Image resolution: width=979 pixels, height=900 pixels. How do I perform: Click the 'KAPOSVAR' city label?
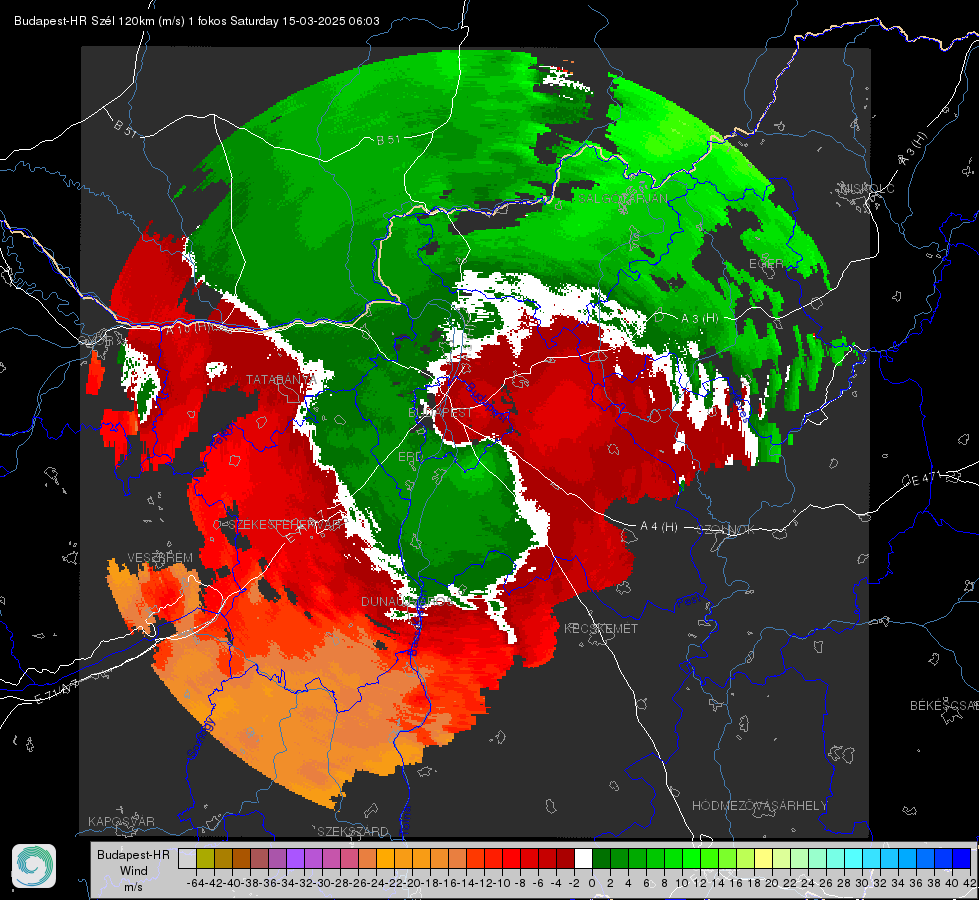[x=121, y=821]
